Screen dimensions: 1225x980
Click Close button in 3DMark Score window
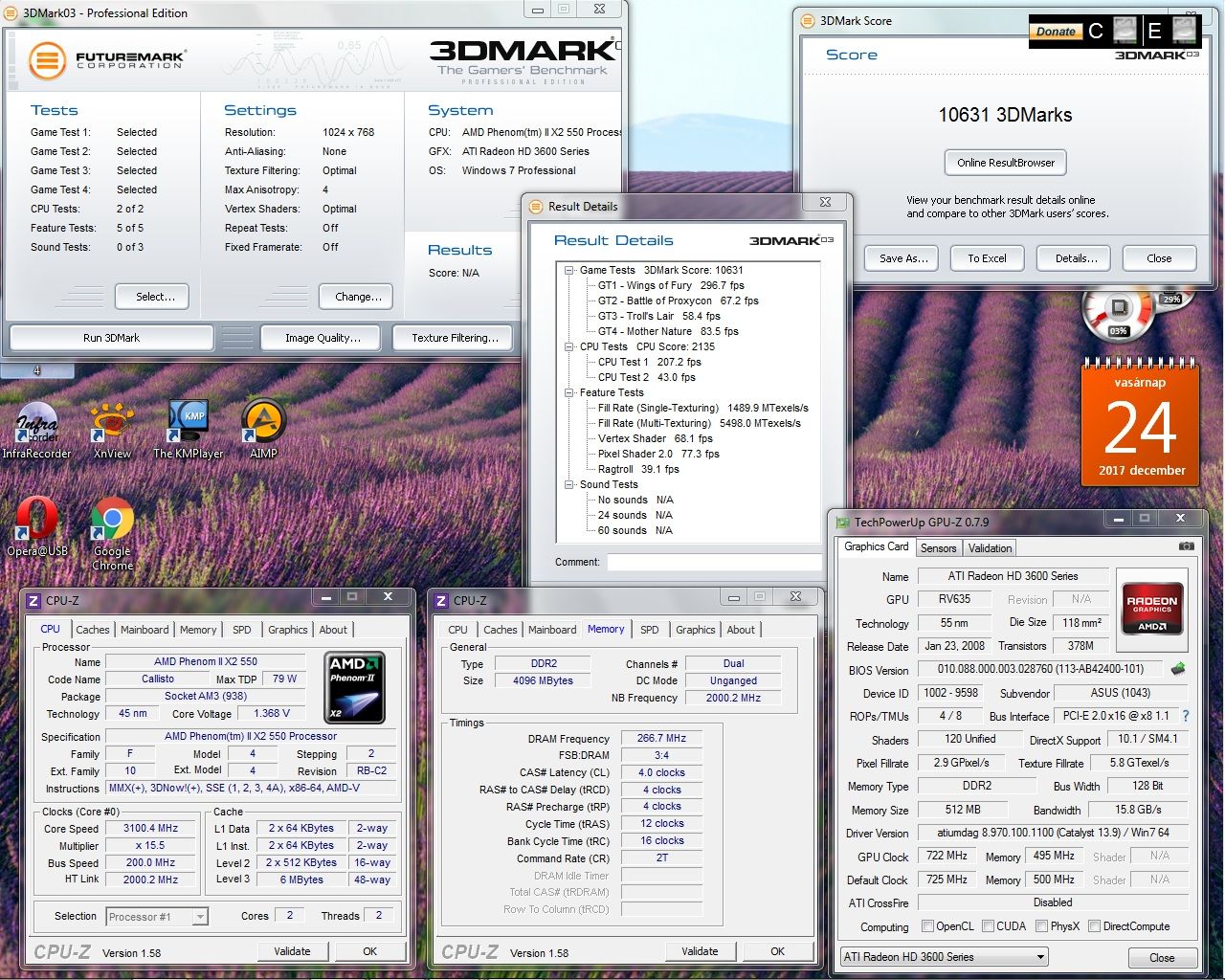tap(1159, 258)
